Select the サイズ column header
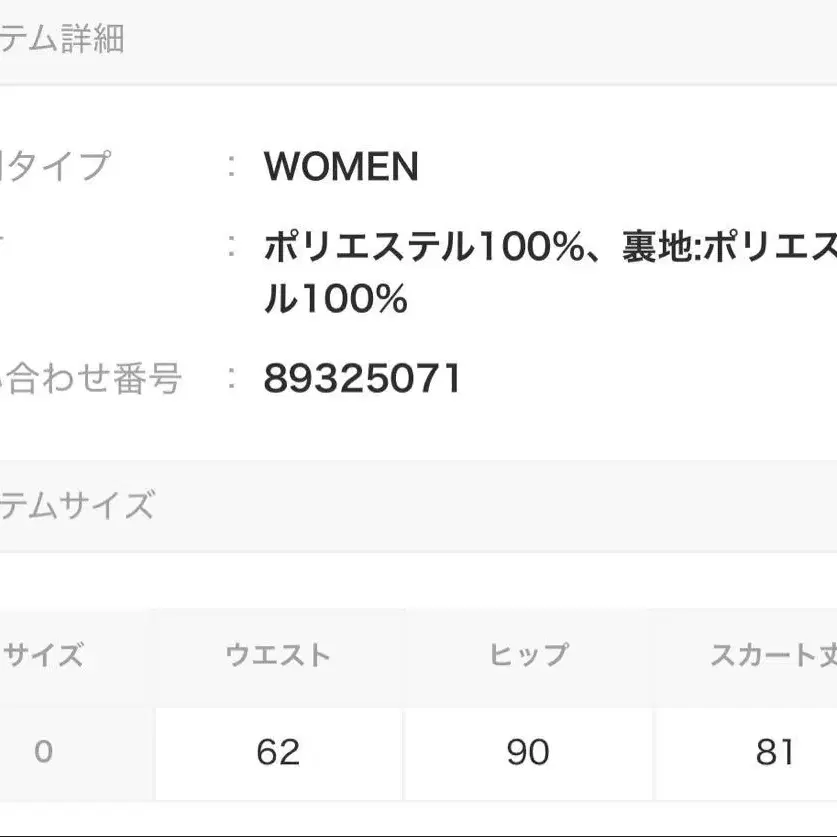 43,656
